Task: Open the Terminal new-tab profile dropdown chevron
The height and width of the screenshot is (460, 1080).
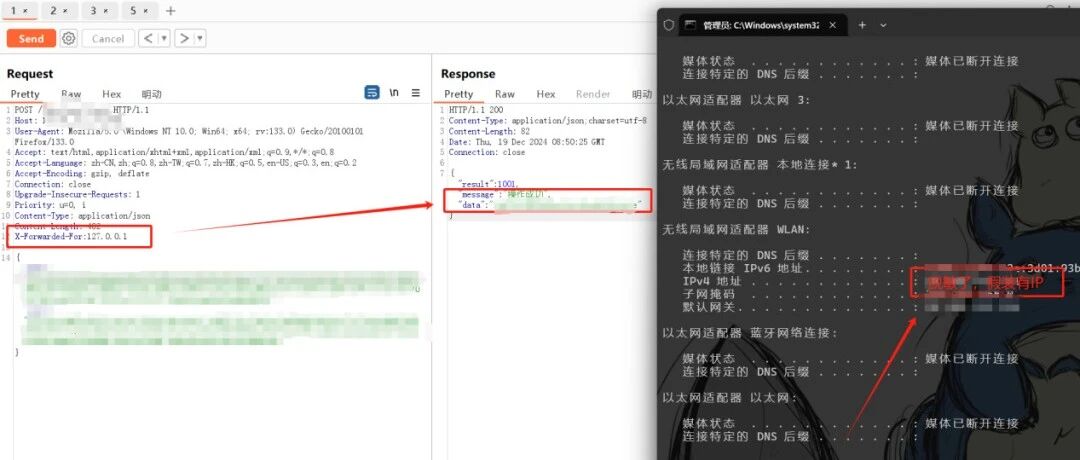Action: pyautogui.click(x=884, y=25)
